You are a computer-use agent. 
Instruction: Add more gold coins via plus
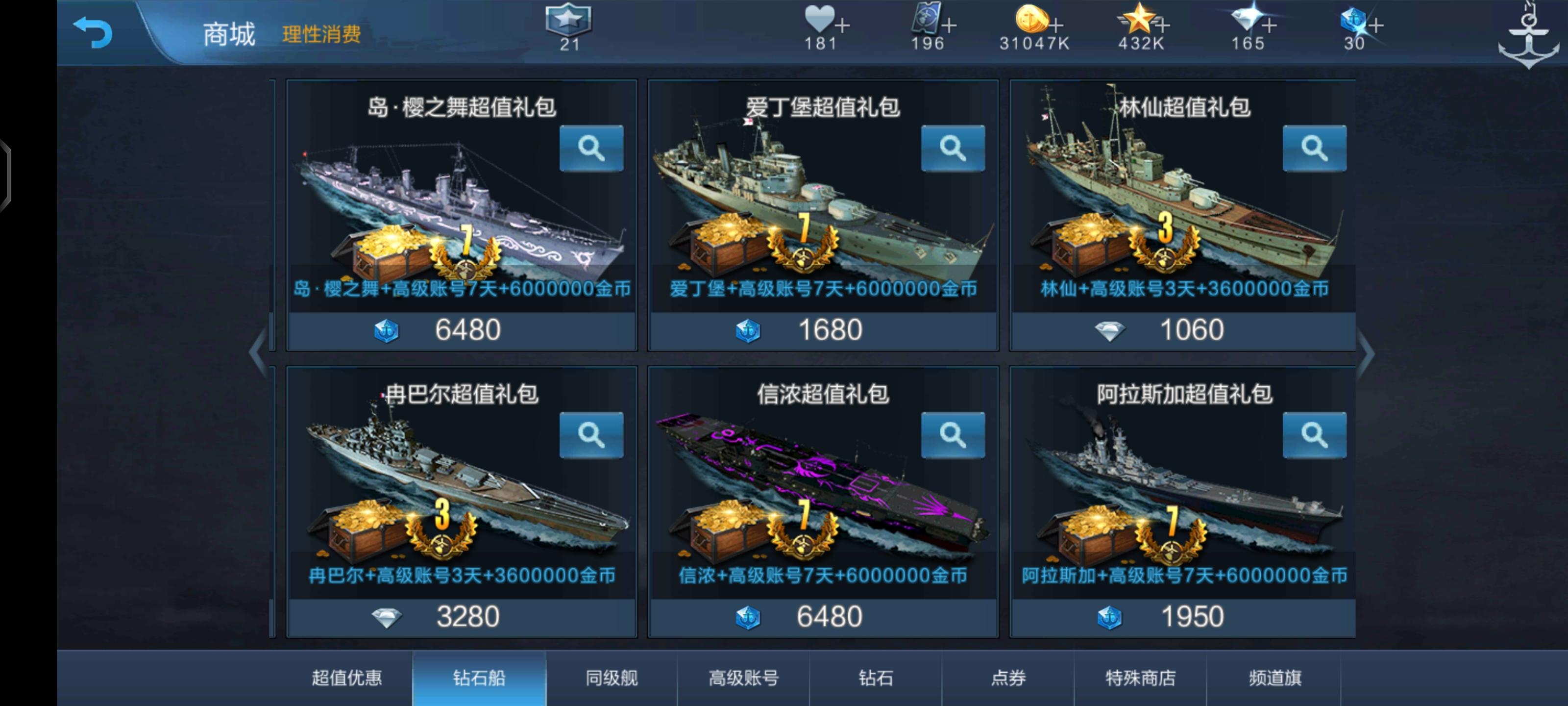(x=1056, y=25)
